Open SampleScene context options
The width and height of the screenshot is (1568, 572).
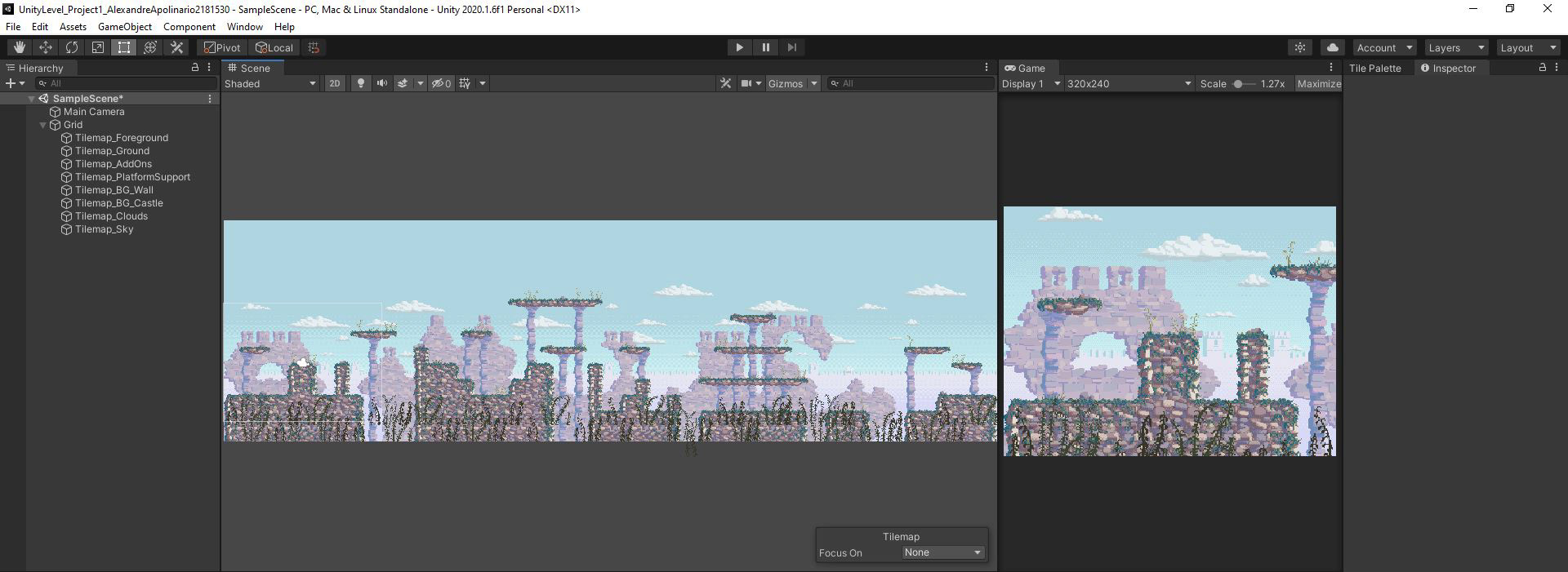(210, 98)
